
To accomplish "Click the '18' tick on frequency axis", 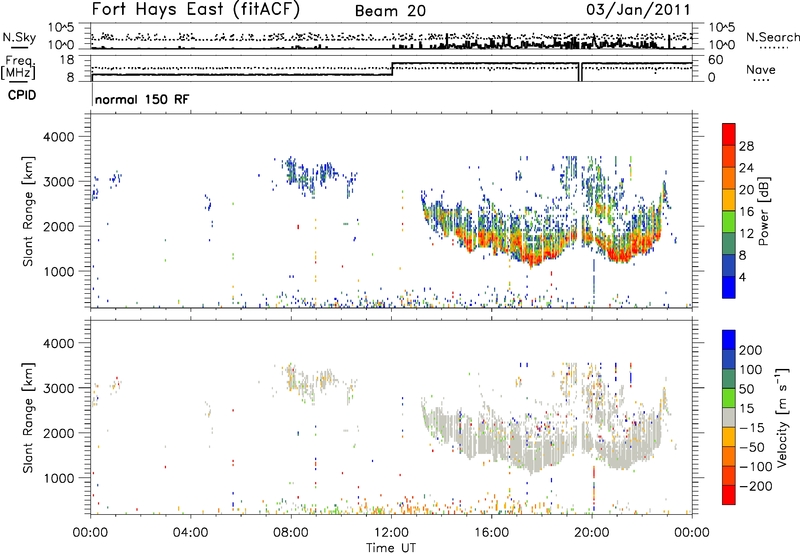I will 67,60.
